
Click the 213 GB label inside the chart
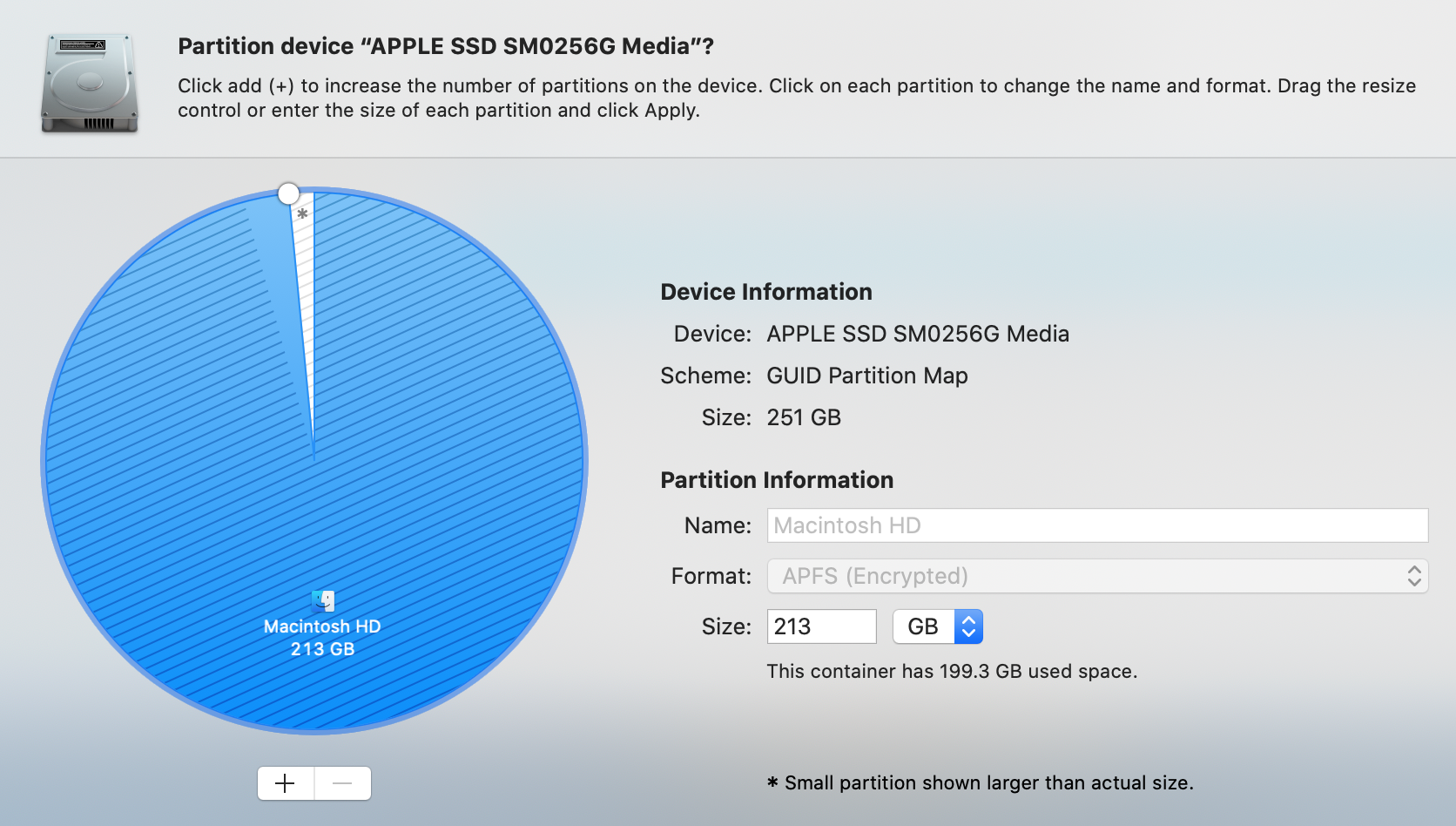(x=322, y=649)
